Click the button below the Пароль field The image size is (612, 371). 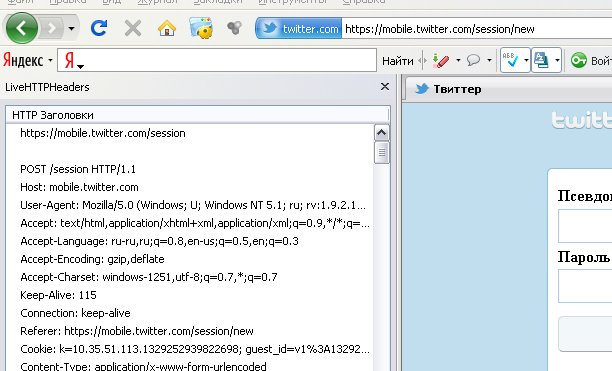585,334
